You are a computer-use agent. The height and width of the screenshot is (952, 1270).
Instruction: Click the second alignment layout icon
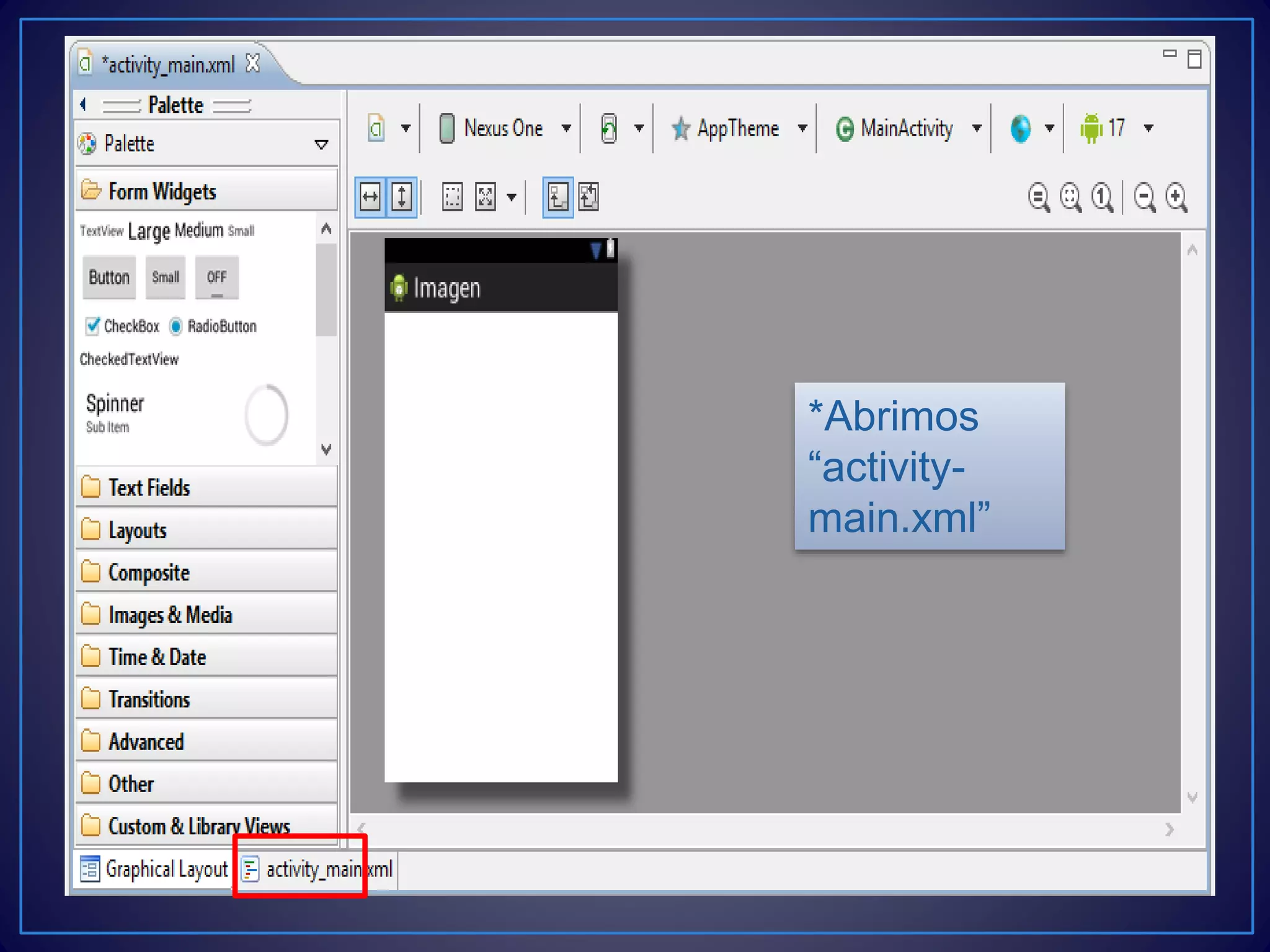click(x=588, y=197)
